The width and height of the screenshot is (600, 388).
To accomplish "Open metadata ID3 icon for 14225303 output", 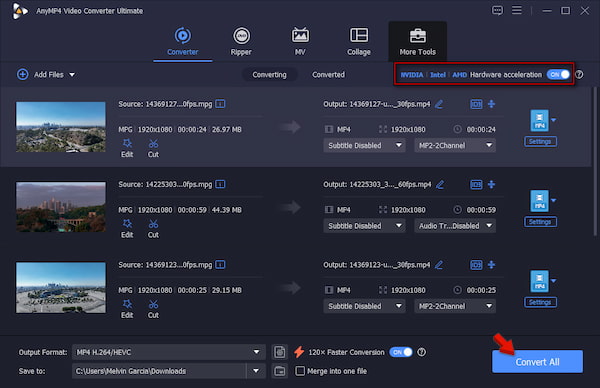I will (x=476, y=184).
